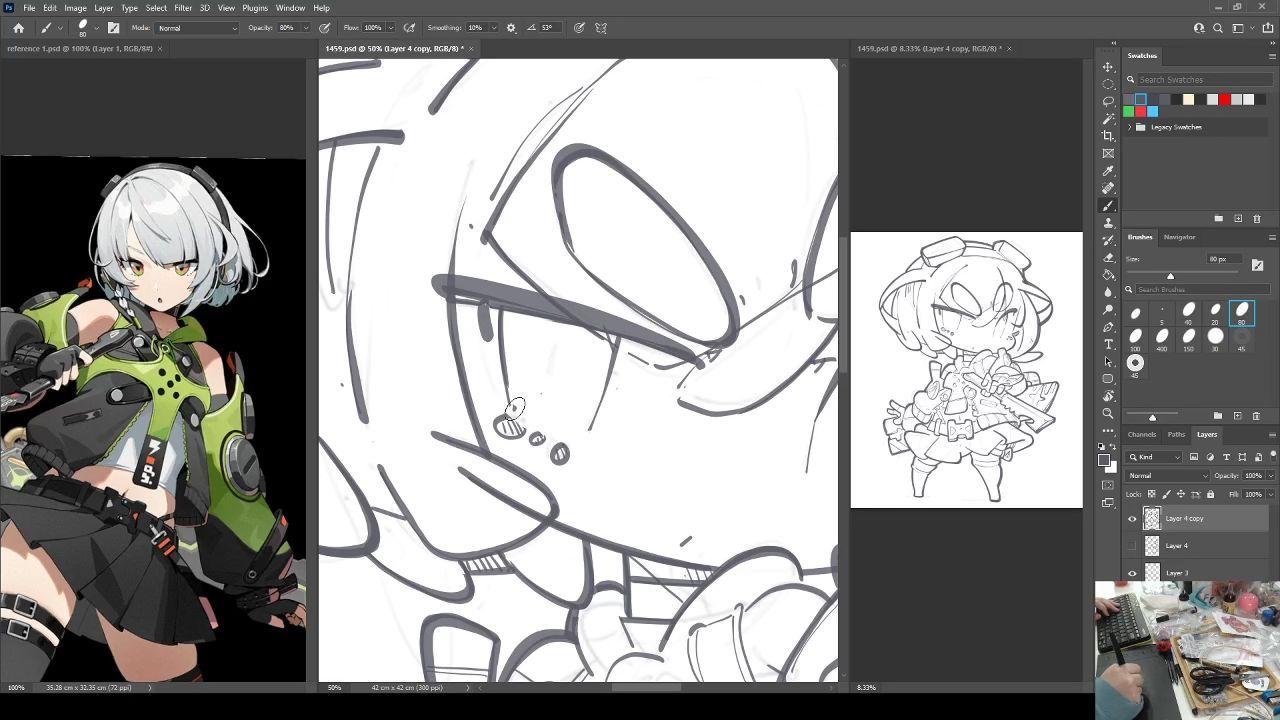The image size is (1280, 720).
Task: Pick the red swatch in Swatches panel
Action: point(1224,99)
